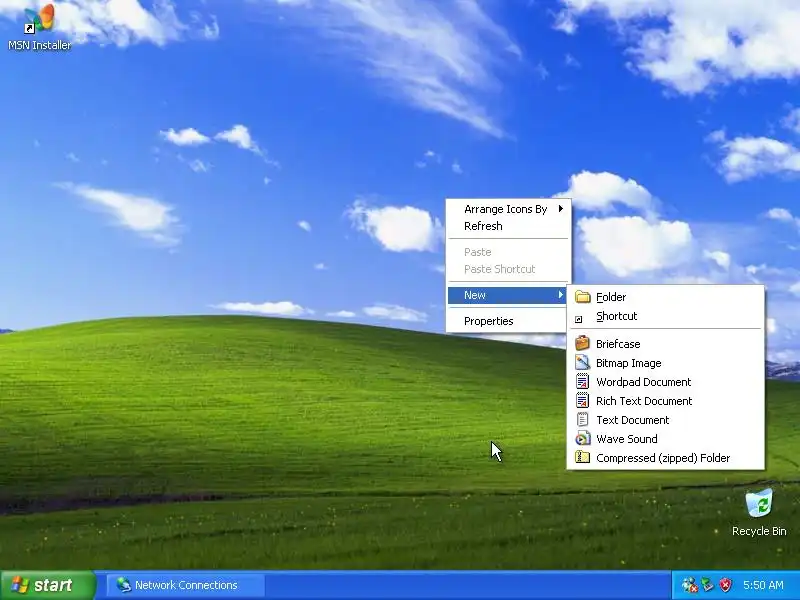Create a new Bitmap Image

pyautogui.click(x=665, y=363)
